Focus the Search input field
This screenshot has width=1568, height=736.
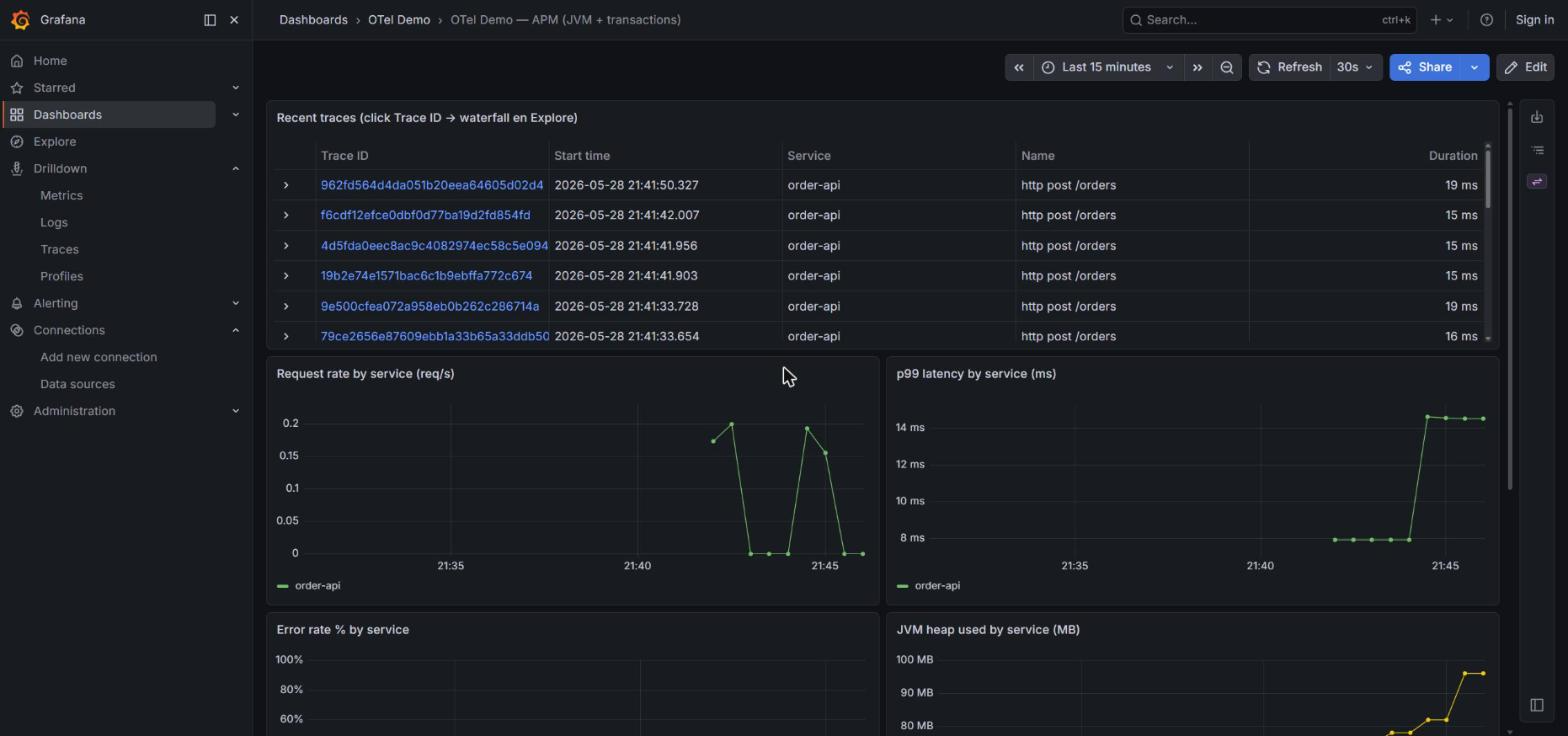(1270, 20)
